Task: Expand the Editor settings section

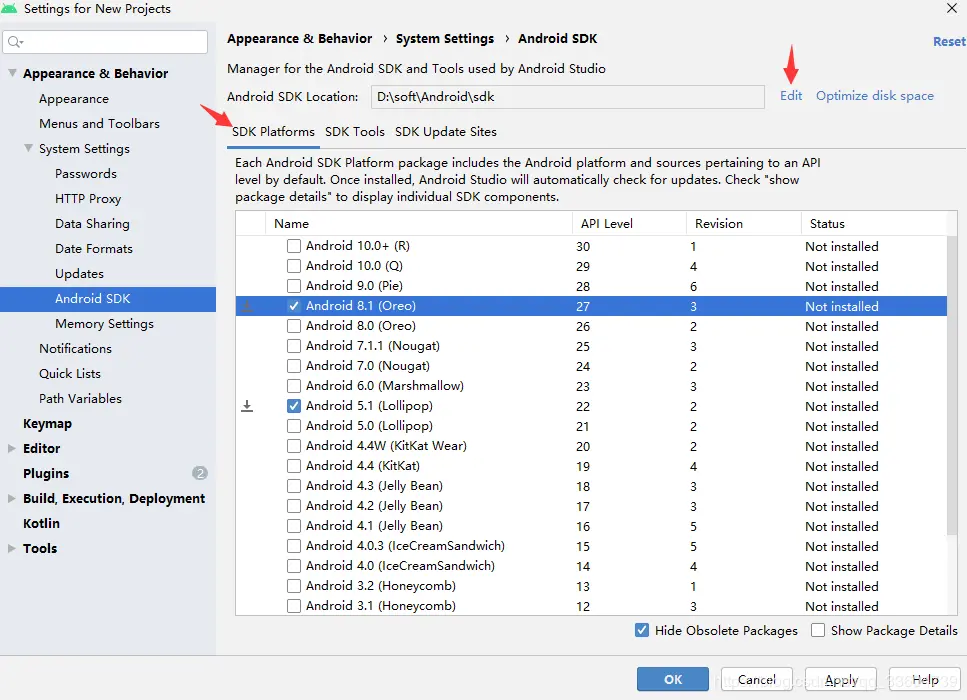Action: (x=12, y=448)
